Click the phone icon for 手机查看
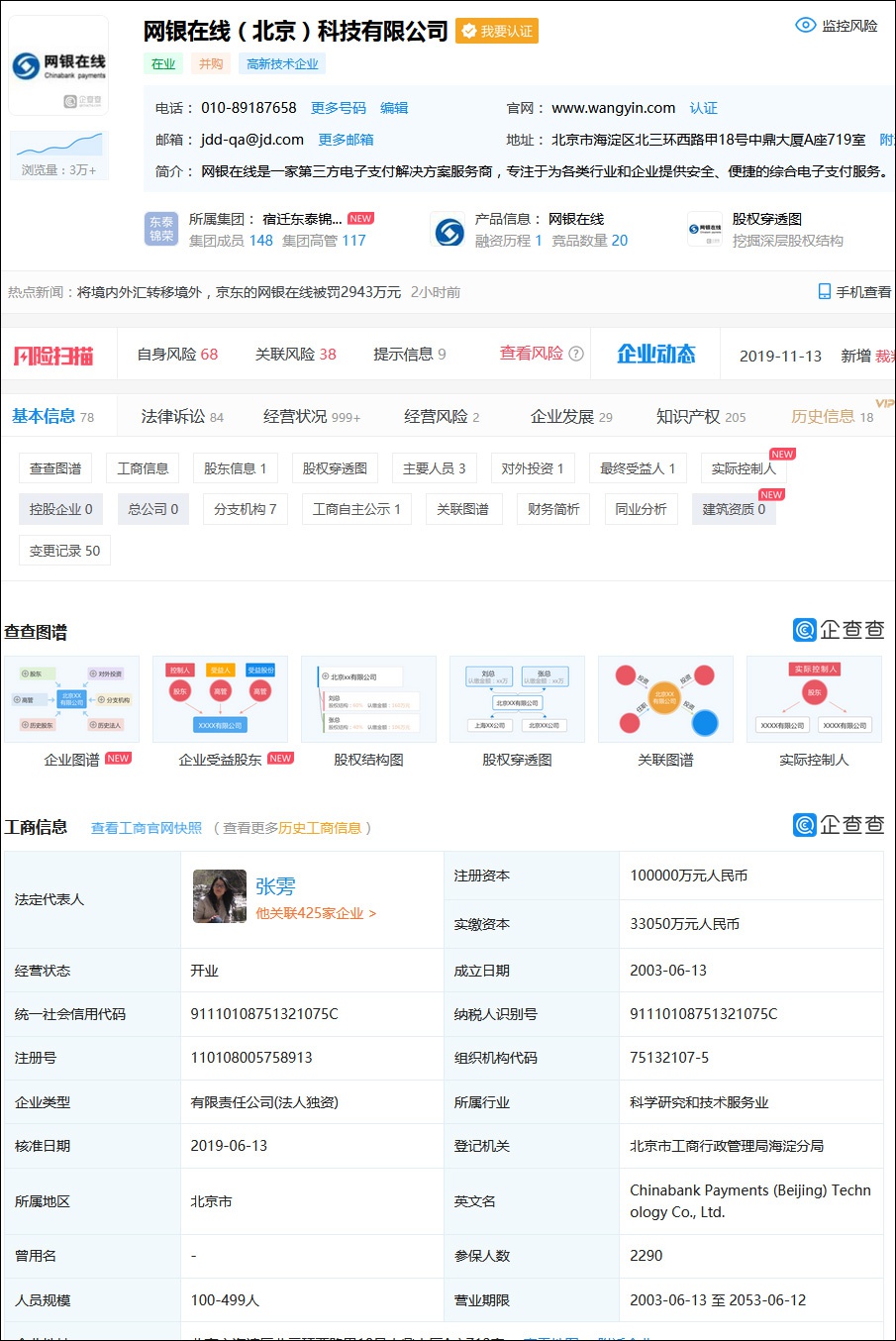The height and width of the screenshot is (1341, 896). pos(824,292)
